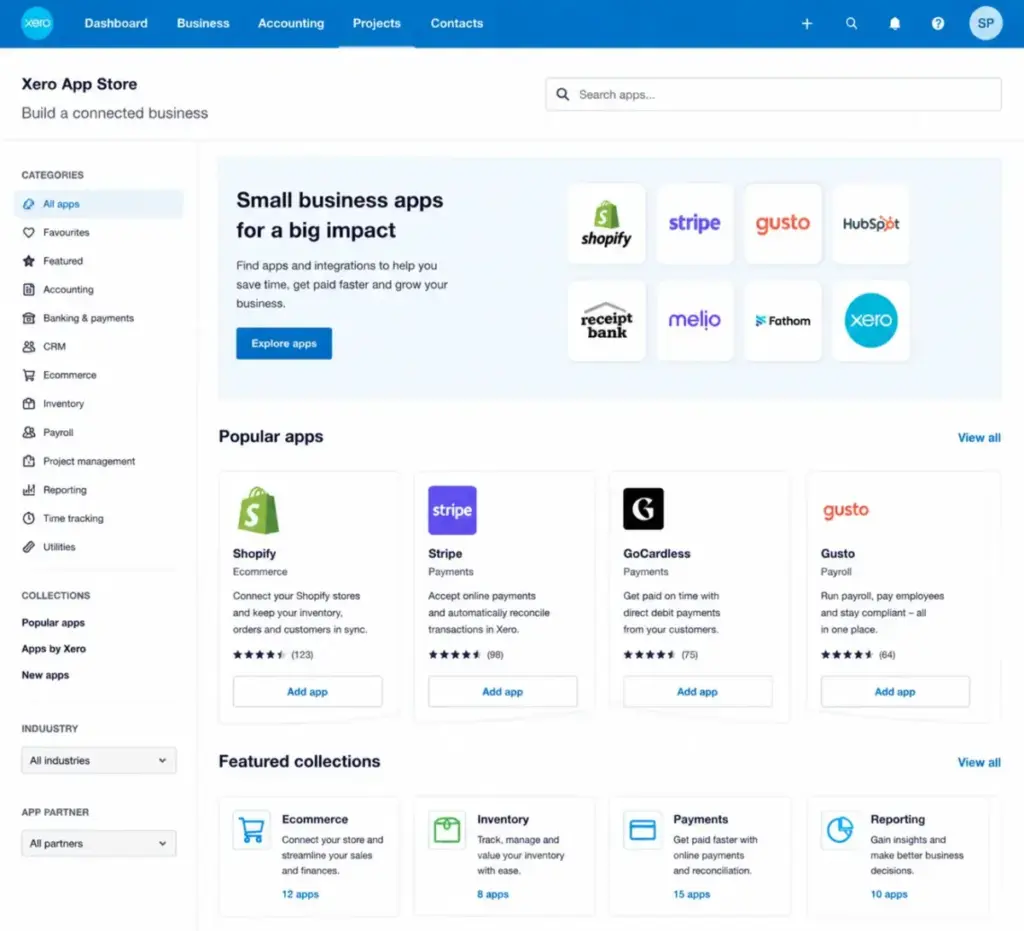Click the Shopify tile in the banner
This screenshot has height=931, width=1024.
(x=606, y=223)
